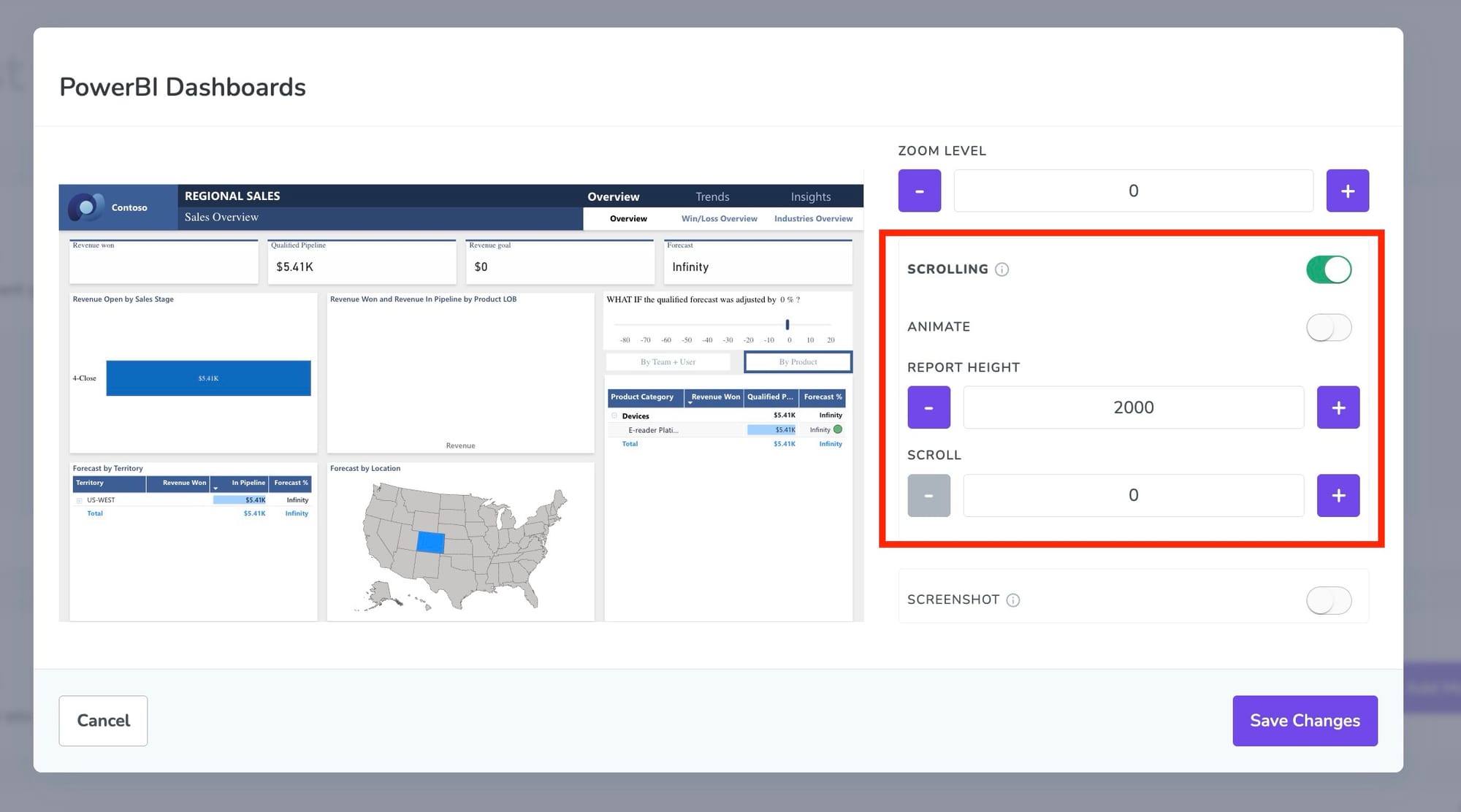Click the Contoso logo icon
Viewport: 1461px width, 812px height.
pyautogui.click(x=86, y=207)
